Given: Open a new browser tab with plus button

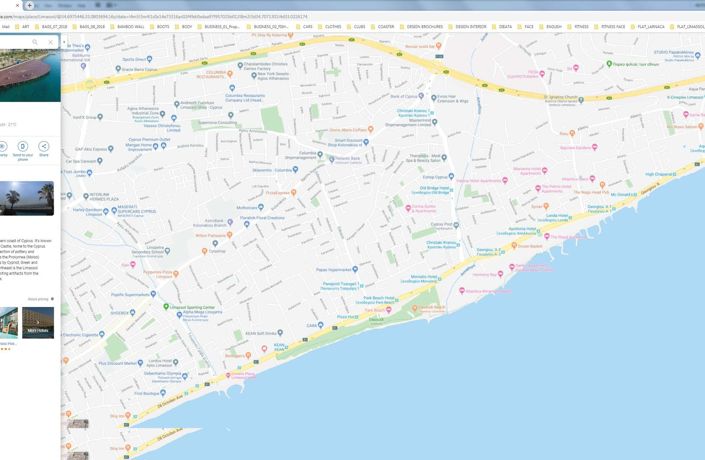Looking at the screenshot, I should pyautogui.click(x=29, y=5).
